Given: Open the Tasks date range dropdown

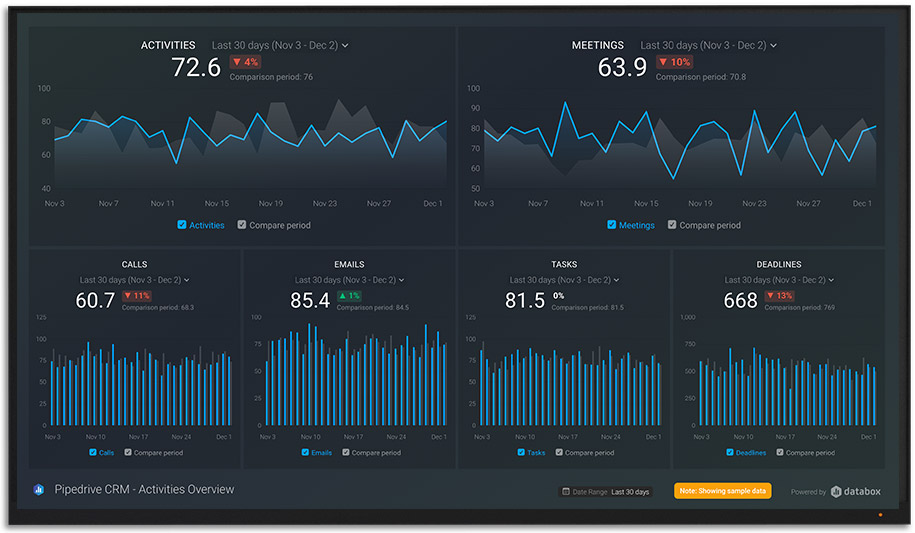Looking at the screenshot, I should (x=564, y=280).
